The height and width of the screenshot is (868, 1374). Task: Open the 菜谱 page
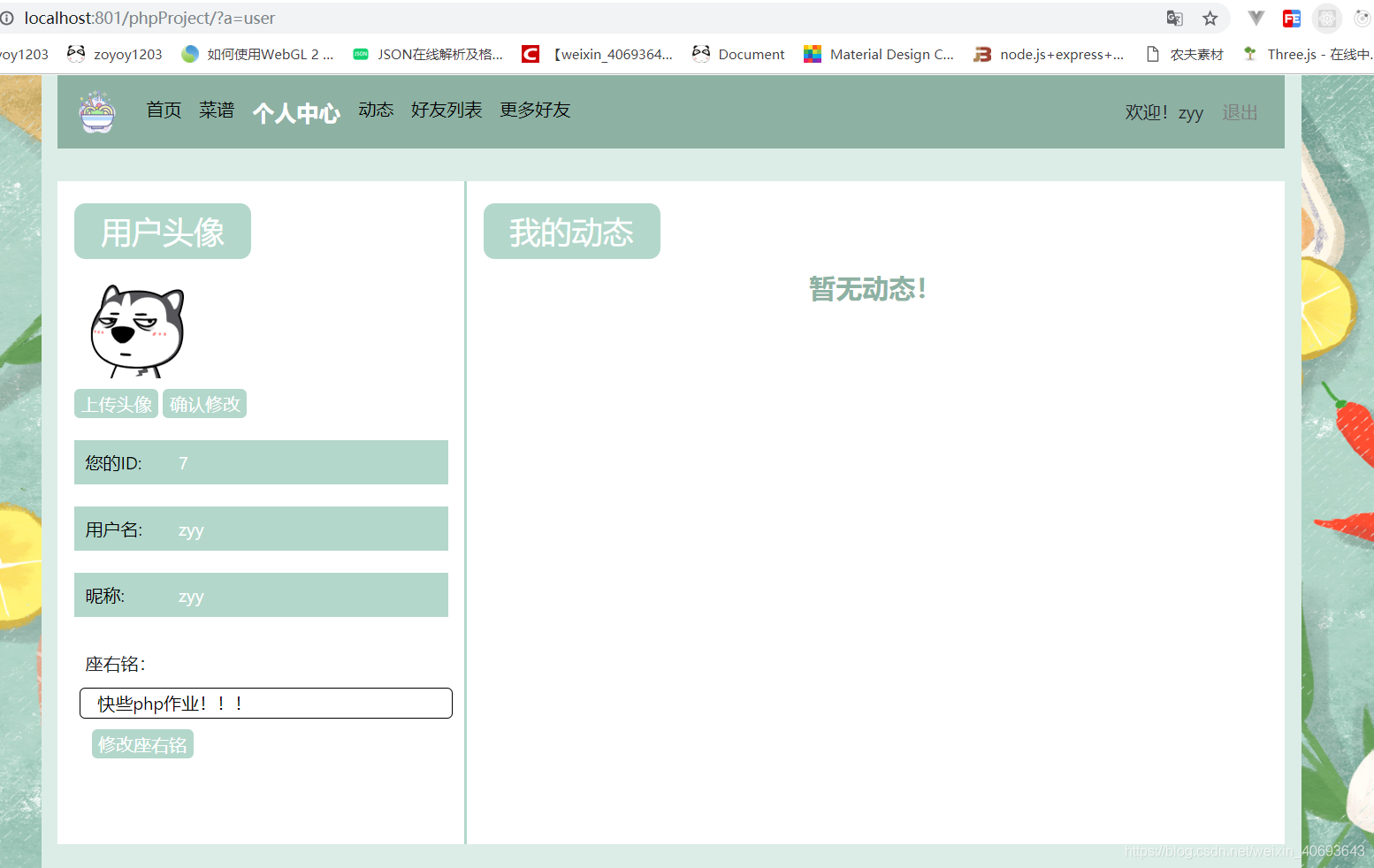coord(216,110)
